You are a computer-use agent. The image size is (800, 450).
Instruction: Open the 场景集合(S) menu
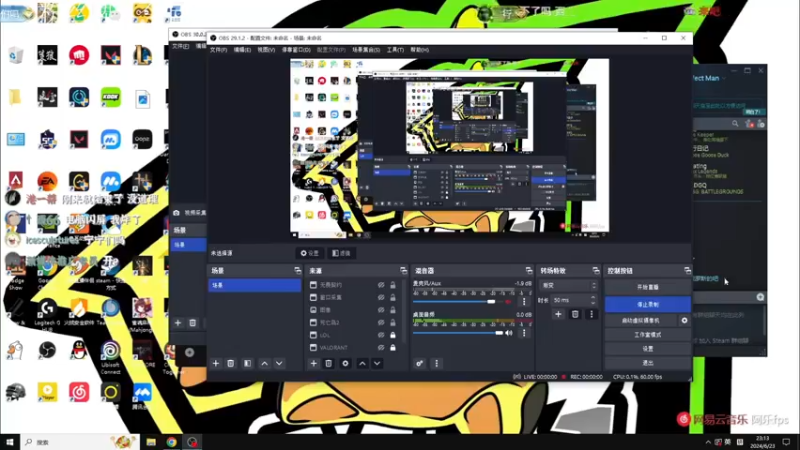[x=366, y=50]
